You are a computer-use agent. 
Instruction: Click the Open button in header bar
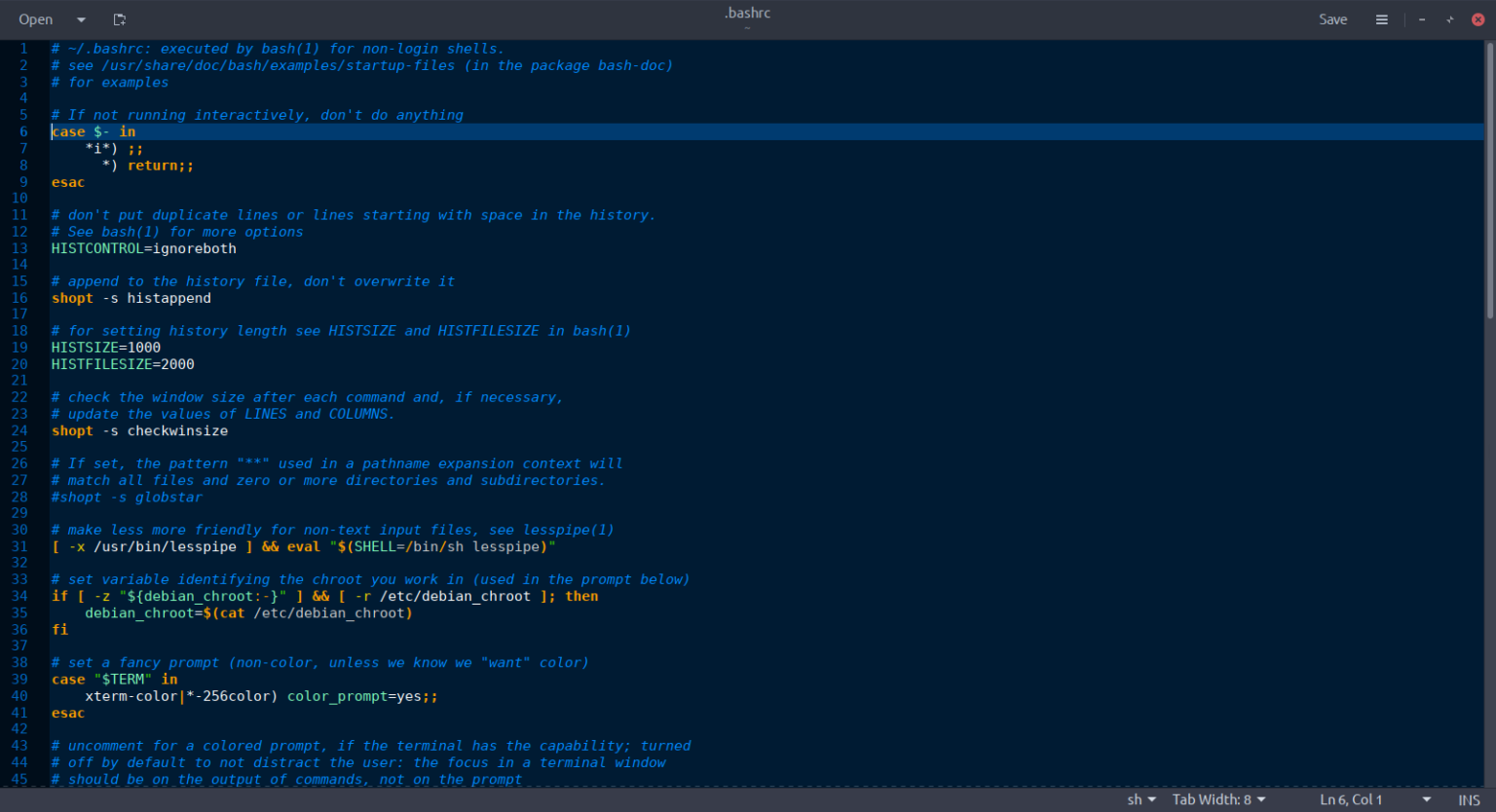pos(36,19)
